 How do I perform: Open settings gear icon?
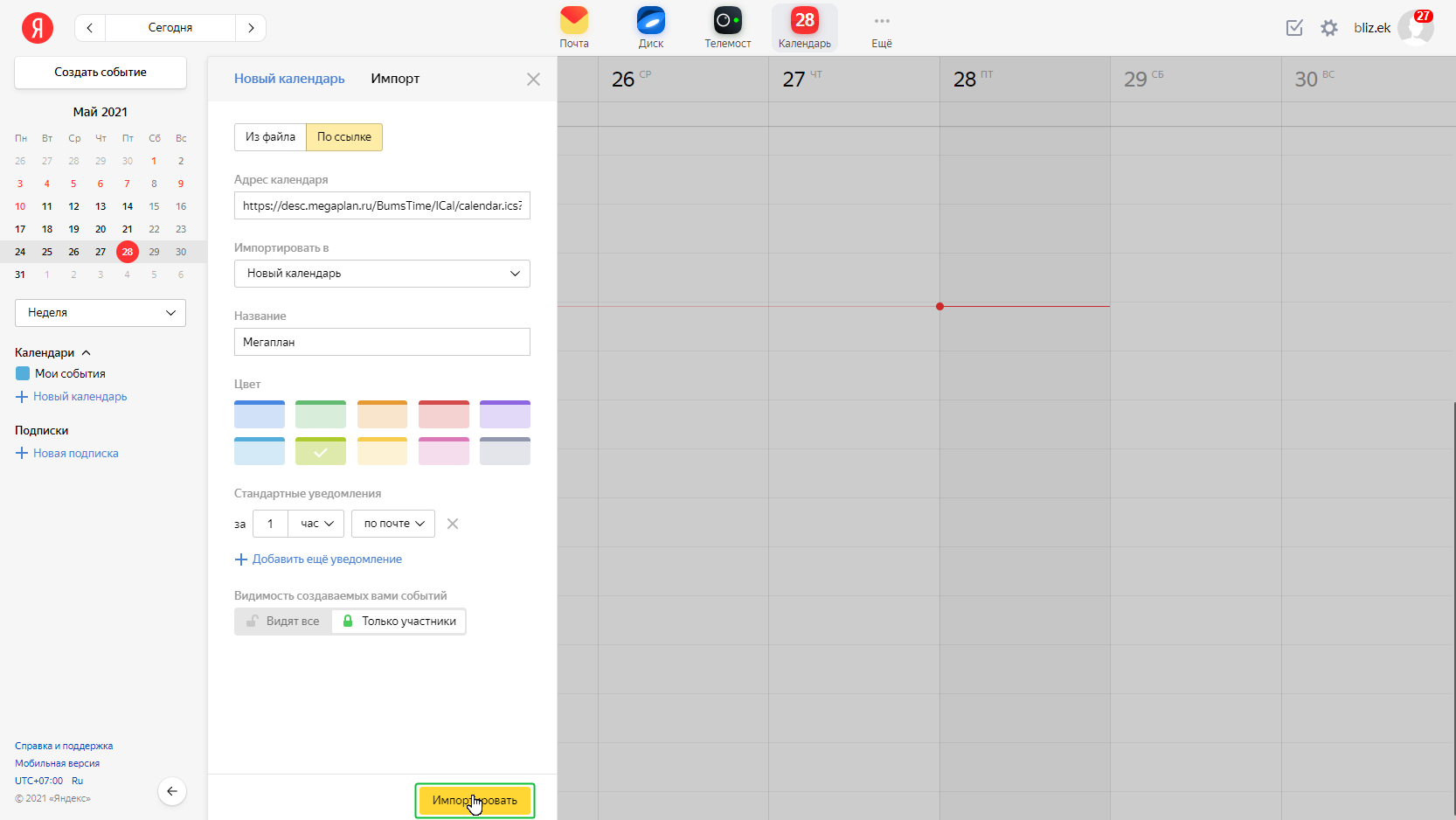(1329, 28)
